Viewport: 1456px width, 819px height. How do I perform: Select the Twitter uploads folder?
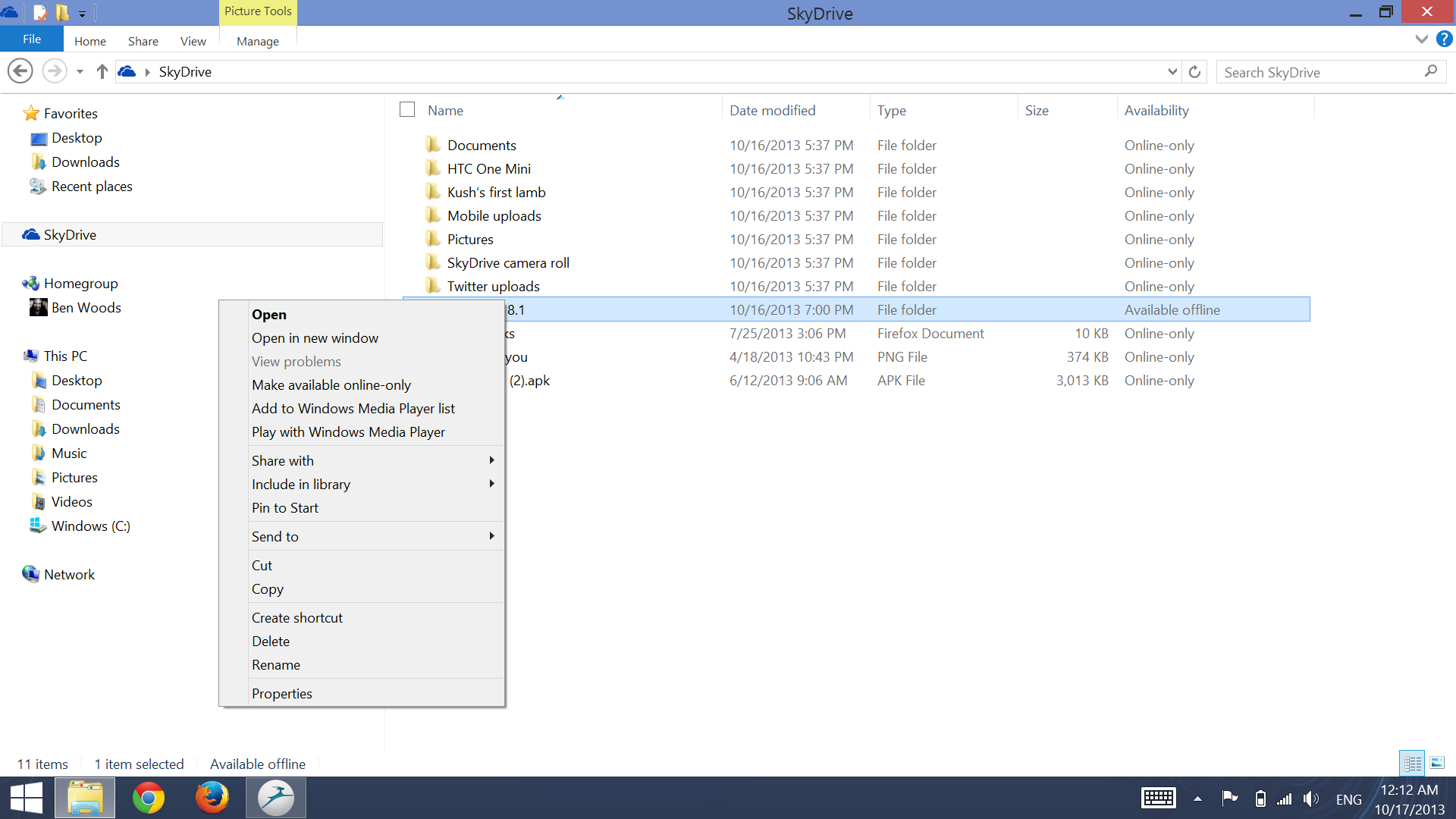coord(493,286)
